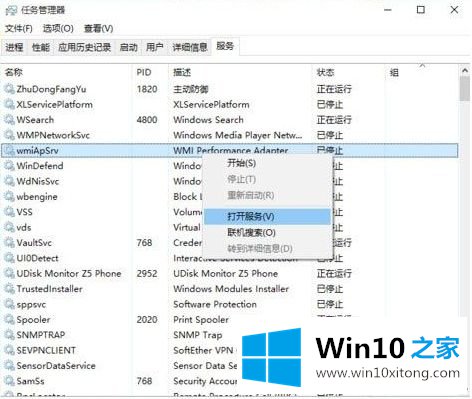Viewport: 472px width, 399px height.
Task: Select the 服务 tab
Action: click(x=225, y=46)
